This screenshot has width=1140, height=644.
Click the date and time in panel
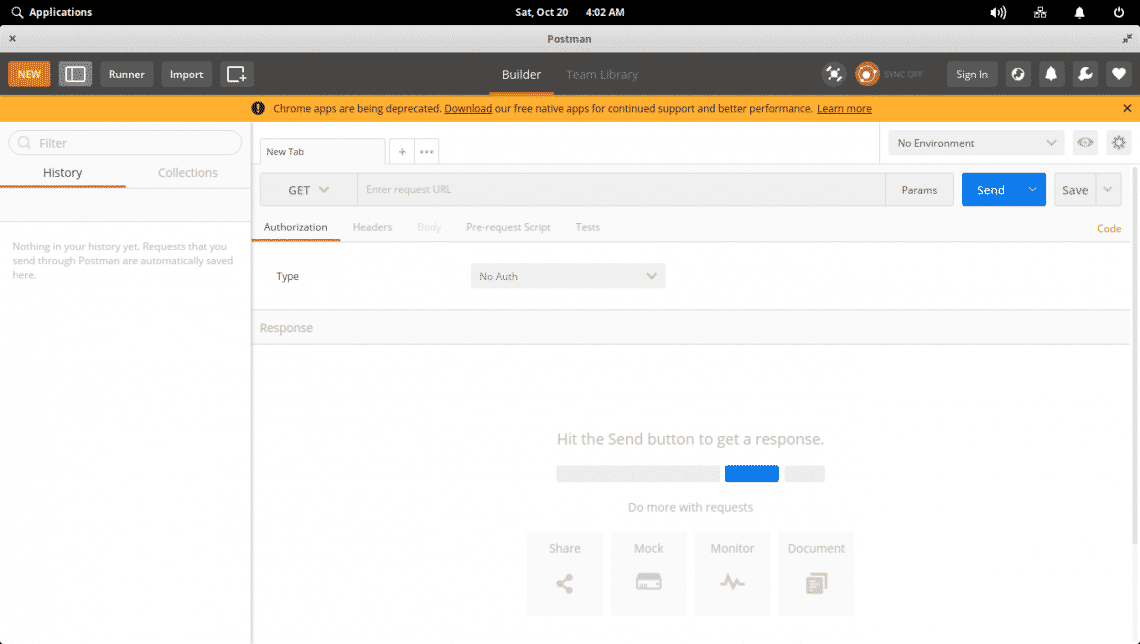tap(569, 12)
